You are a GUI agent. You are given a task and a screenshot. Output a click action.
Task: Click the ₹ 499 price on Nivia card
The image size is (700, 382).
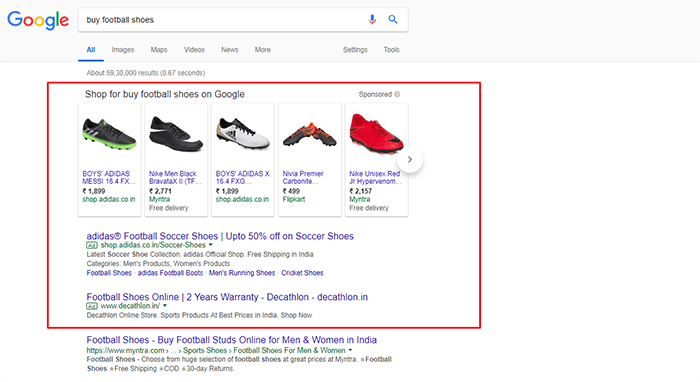point(291,191)
